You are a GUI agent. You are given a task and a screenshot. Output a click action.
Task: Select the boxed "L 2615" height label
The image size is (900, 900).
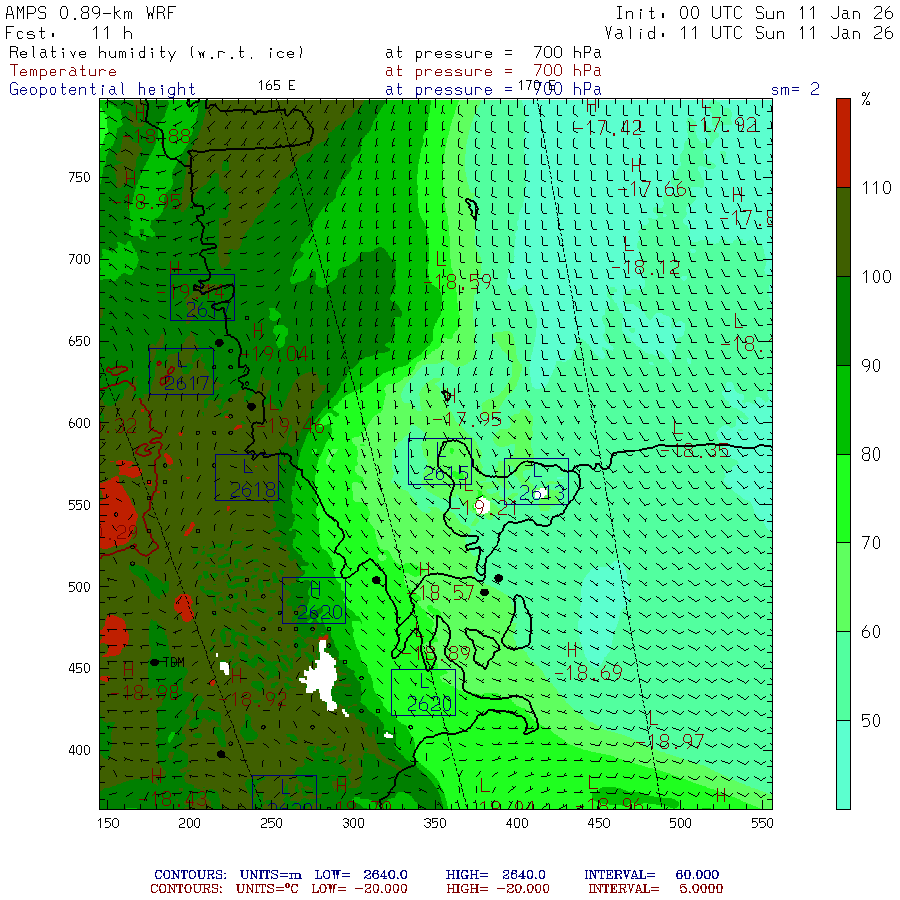coord(440,461)
